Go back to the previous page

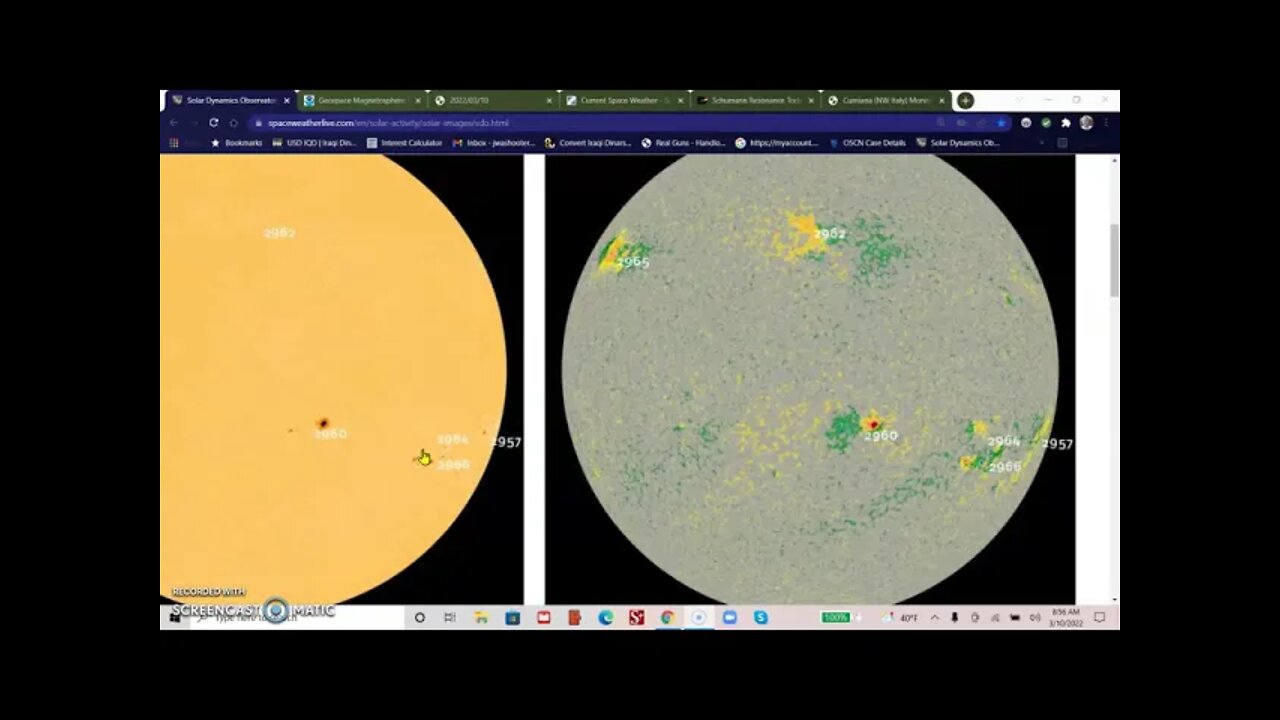[173, 123]
